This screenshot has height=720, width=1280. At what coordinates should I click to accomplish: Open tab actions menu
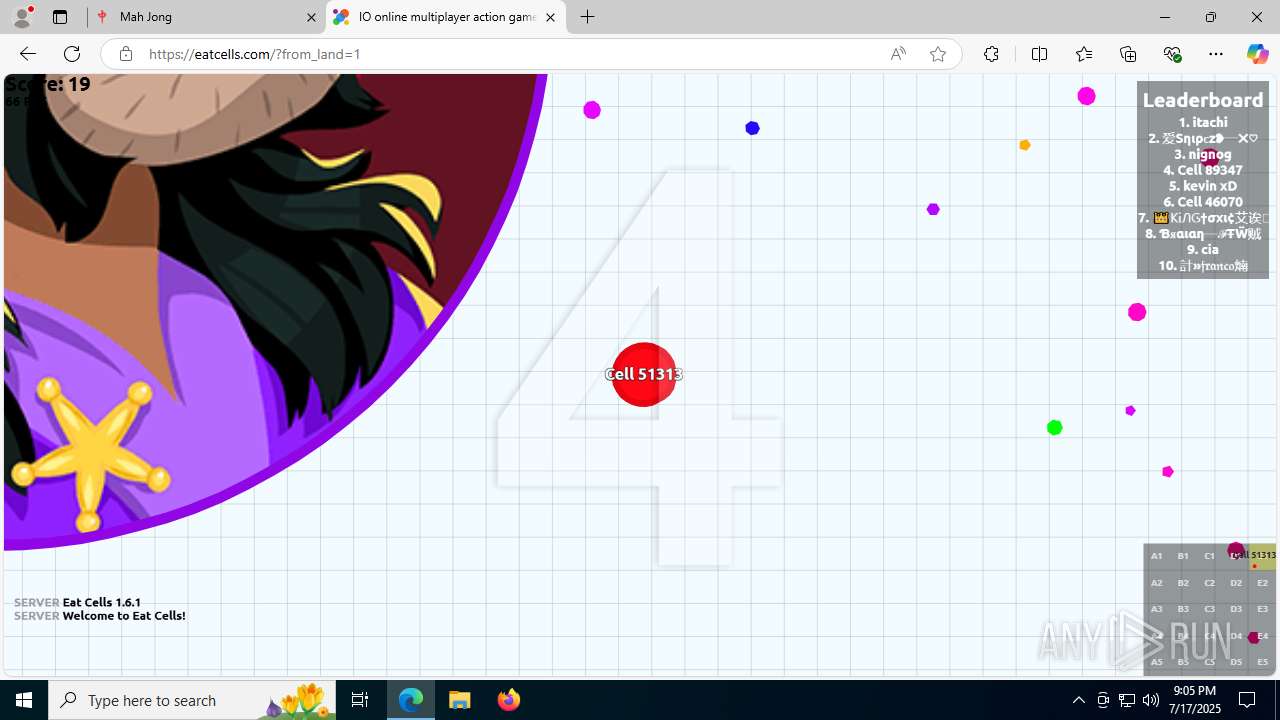click(60, 17)
